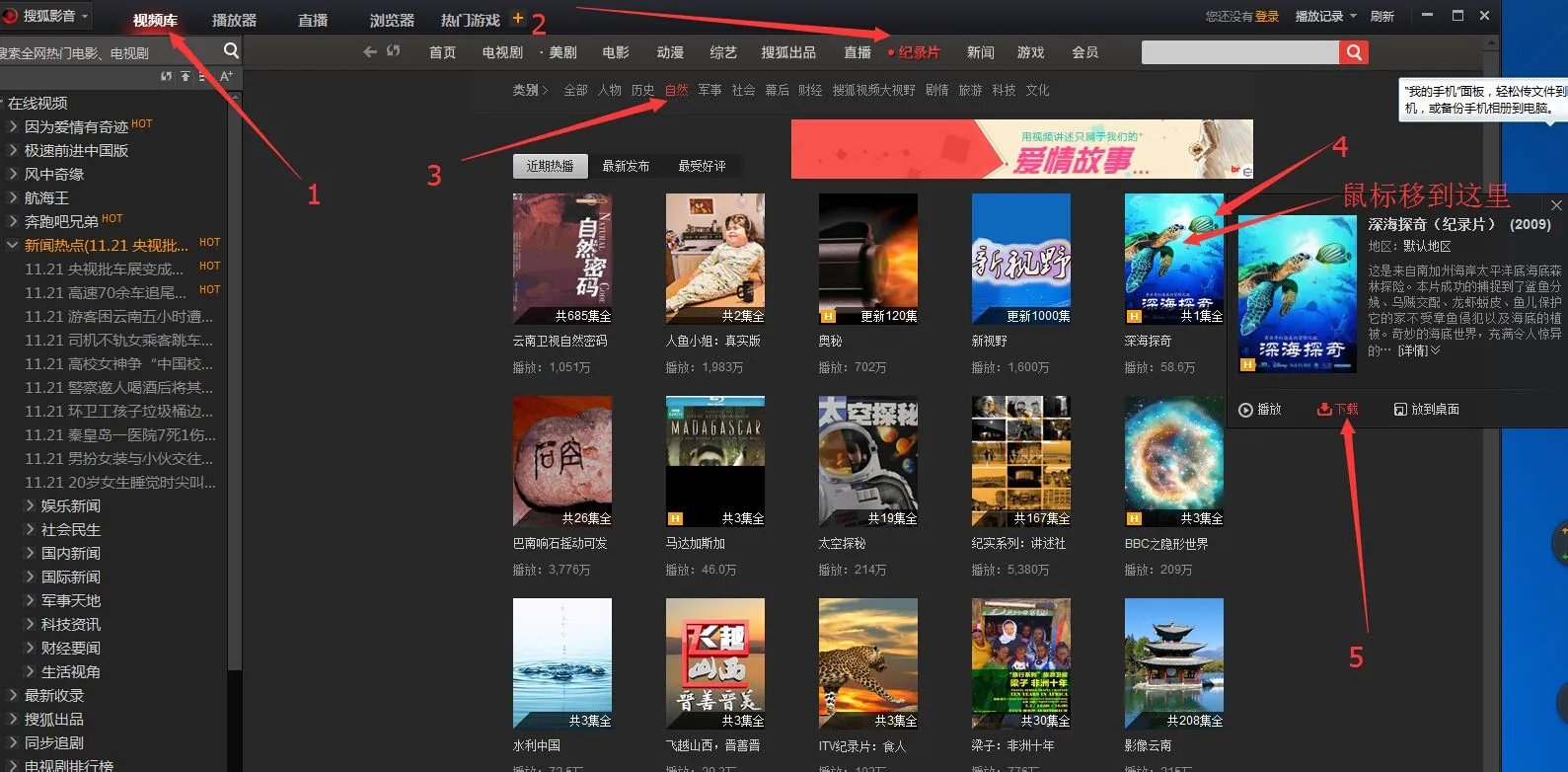Open the 热门游戏 tab
The height and width of the screenshot is (772, 1568).
(470, 20)
